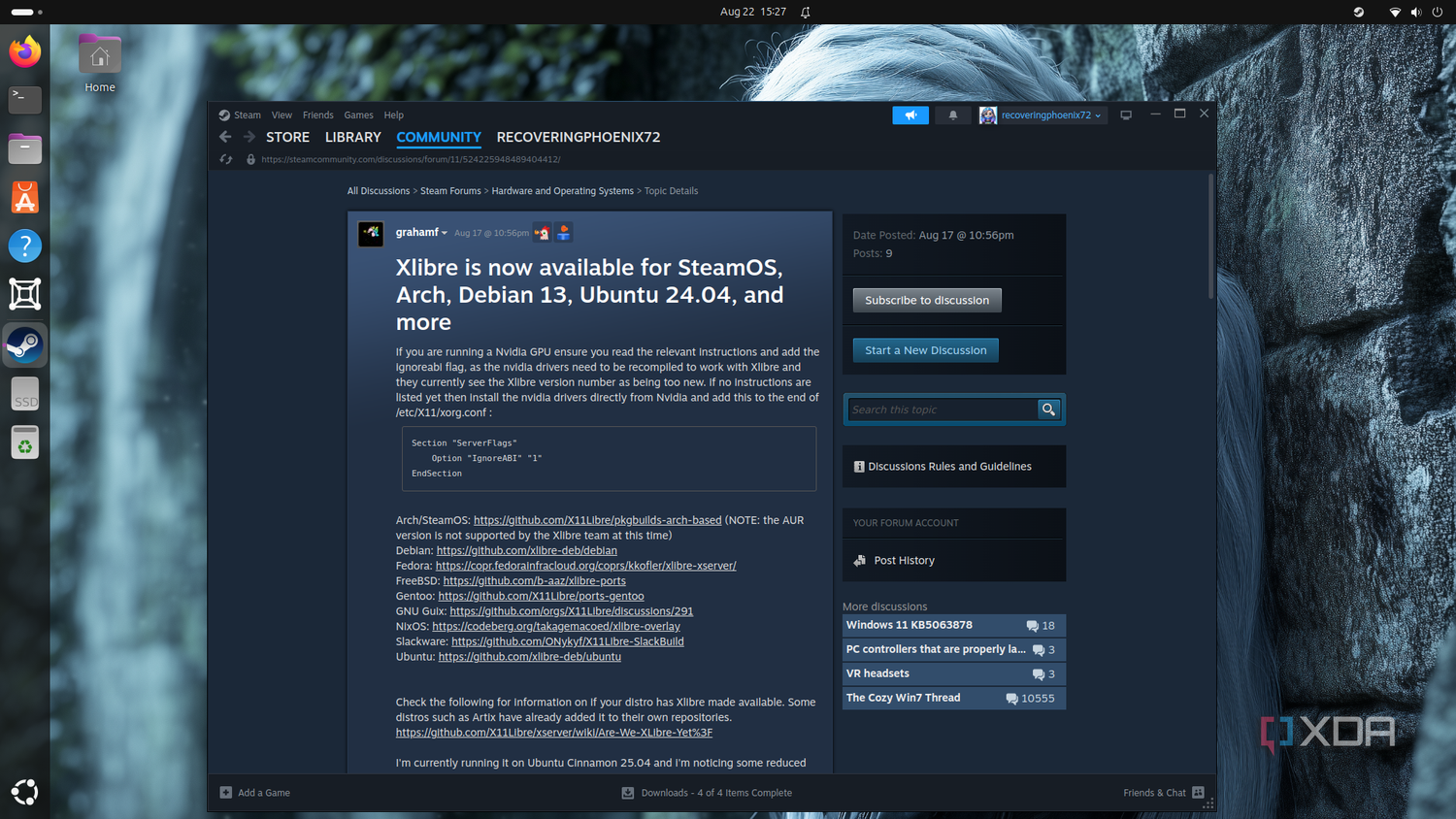Click the orange and blue award icon next to the timestamp

pyautogui.click(x=563, y=233)
